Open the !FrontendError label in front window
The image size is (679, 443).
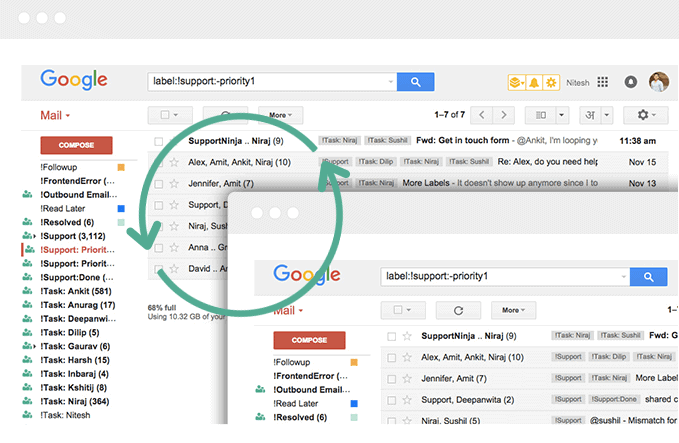click(310, 376)
